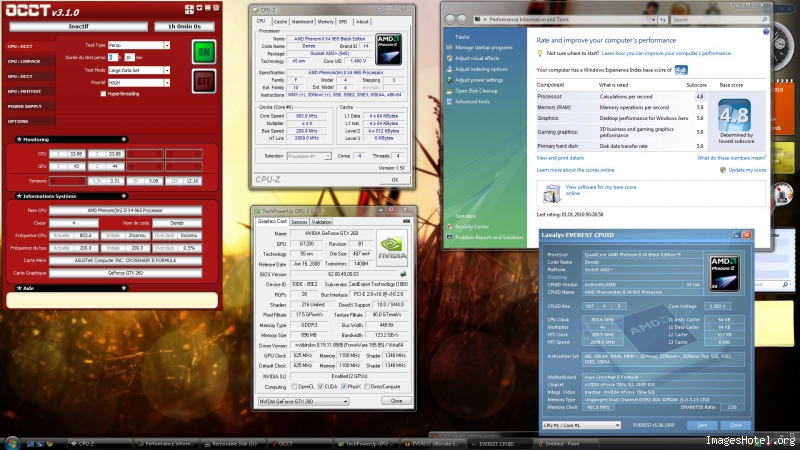Open the OCCT taskbar button

(301, 444)
